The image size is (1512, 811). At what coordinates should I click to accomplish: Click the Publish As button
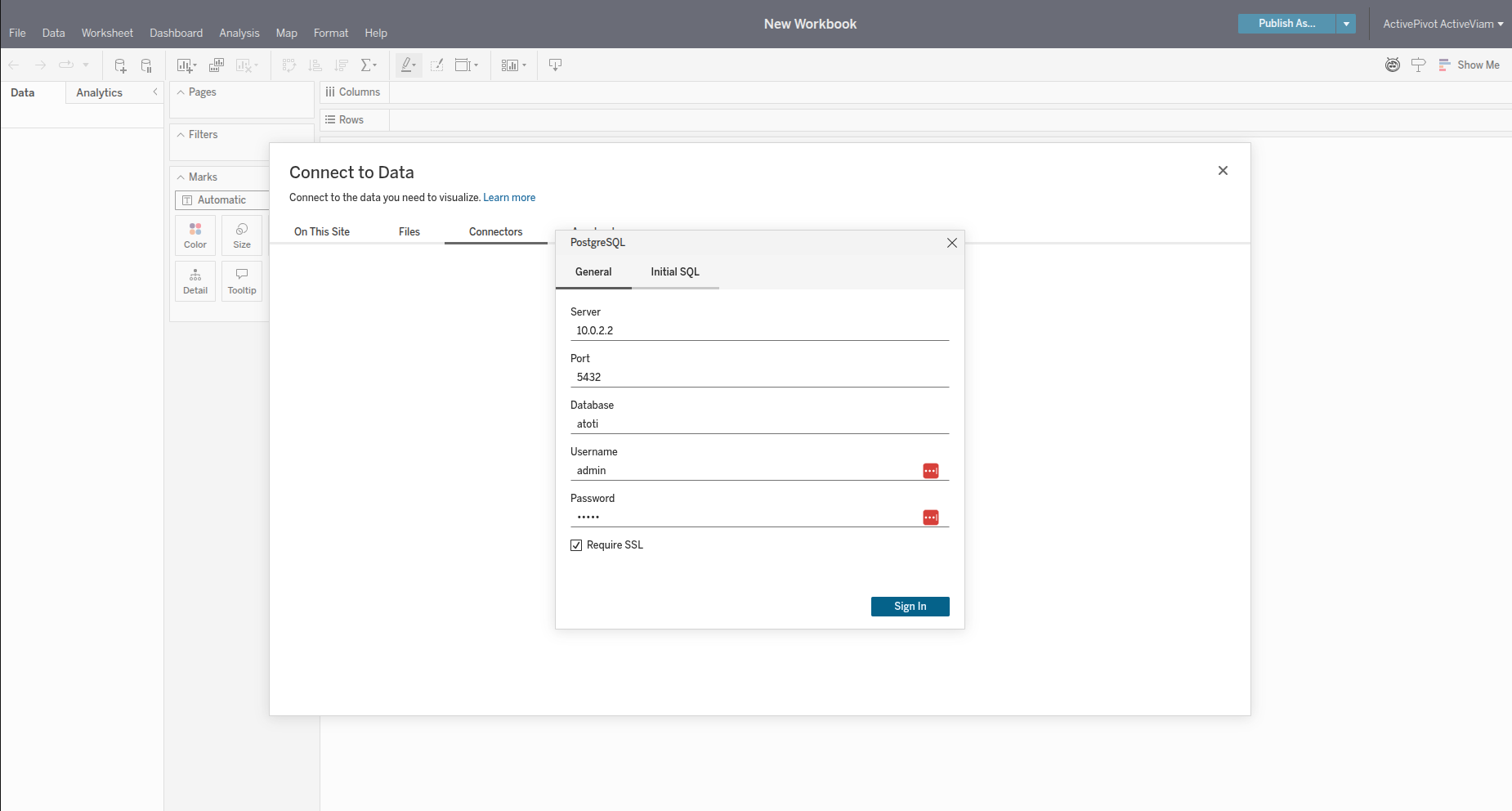[1286, 24]
